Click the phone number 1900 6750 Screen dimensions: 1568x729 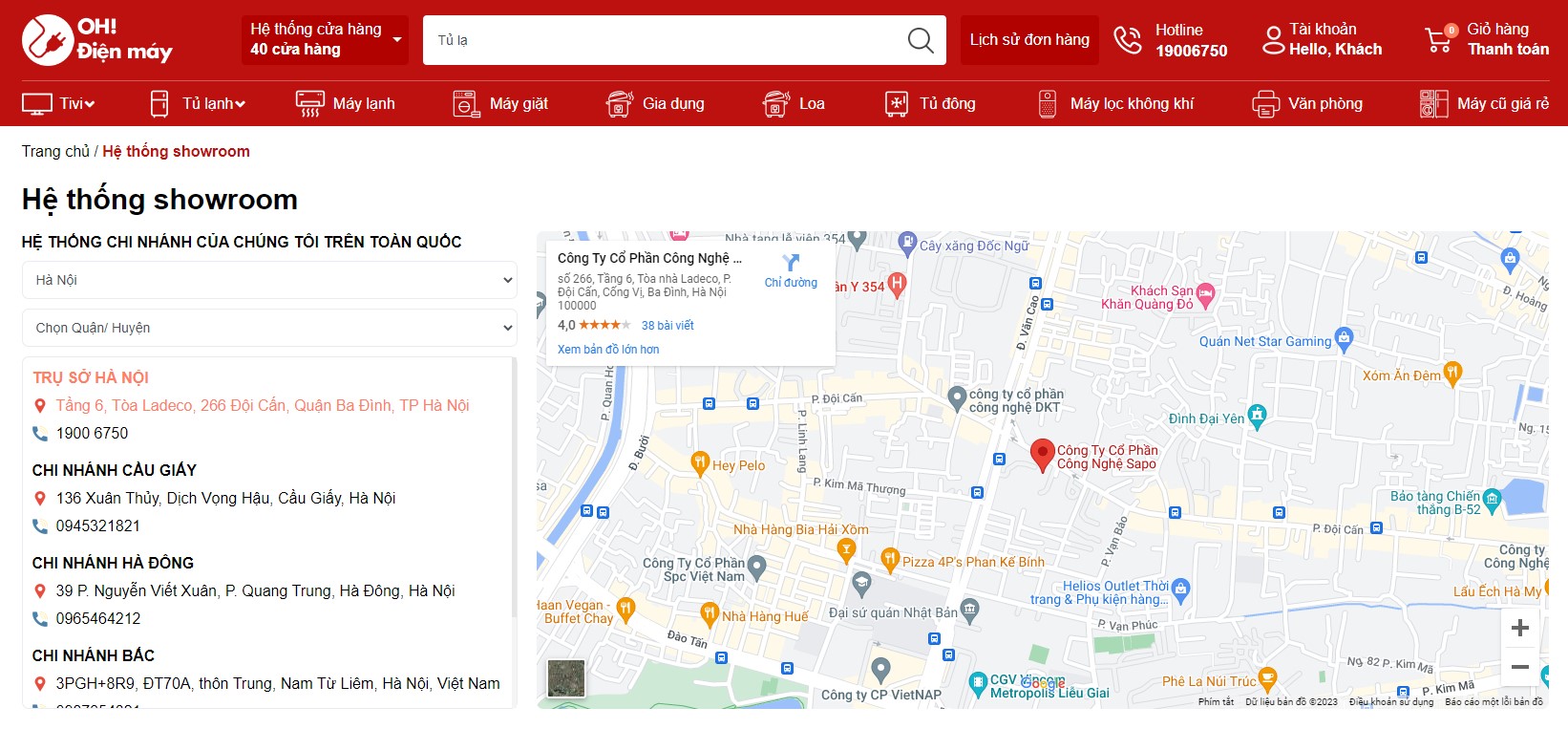tap(92, 434)
